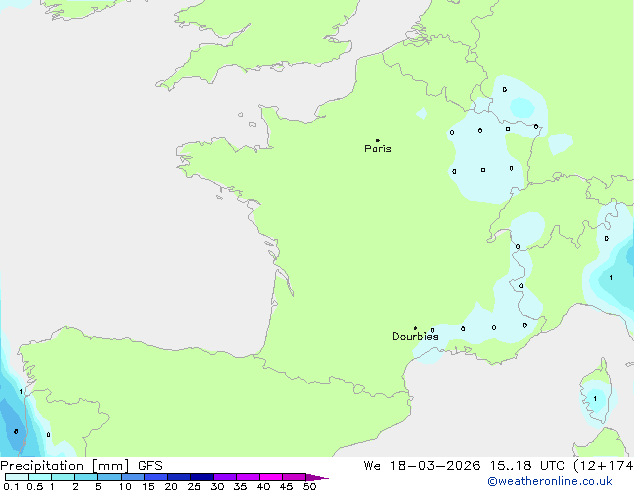Click the 1 mm value over northern Italy
Viewport: 634px width, 490px height.
click(x=610, y=277)
